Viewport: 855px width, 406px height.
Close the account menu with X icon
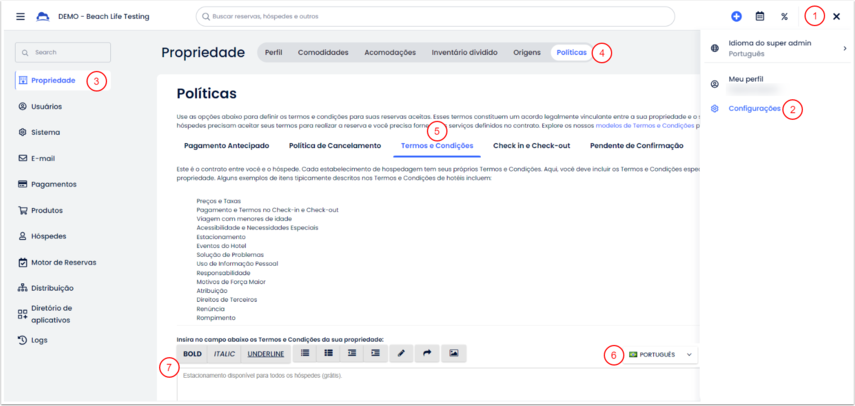pyautogui.click(x=836, y=17)
